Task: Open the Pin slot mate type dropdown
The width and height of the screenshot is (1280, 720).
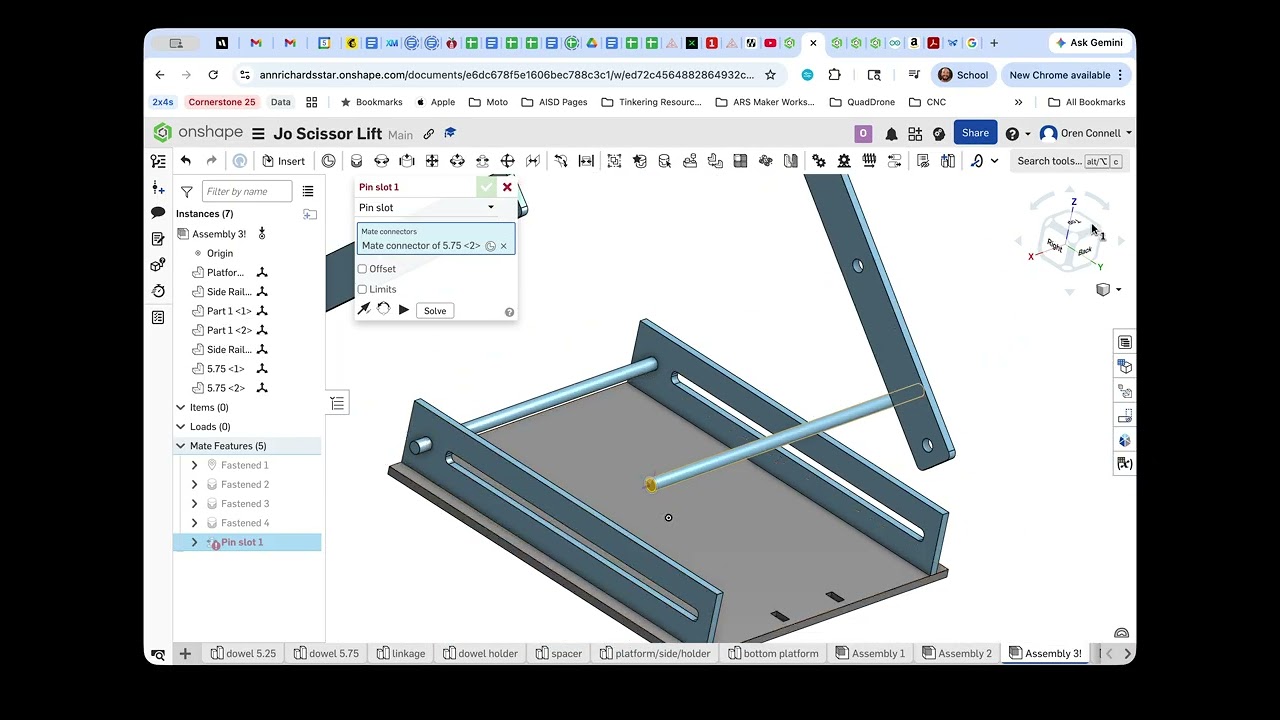Action: click(x=427, y=208)
